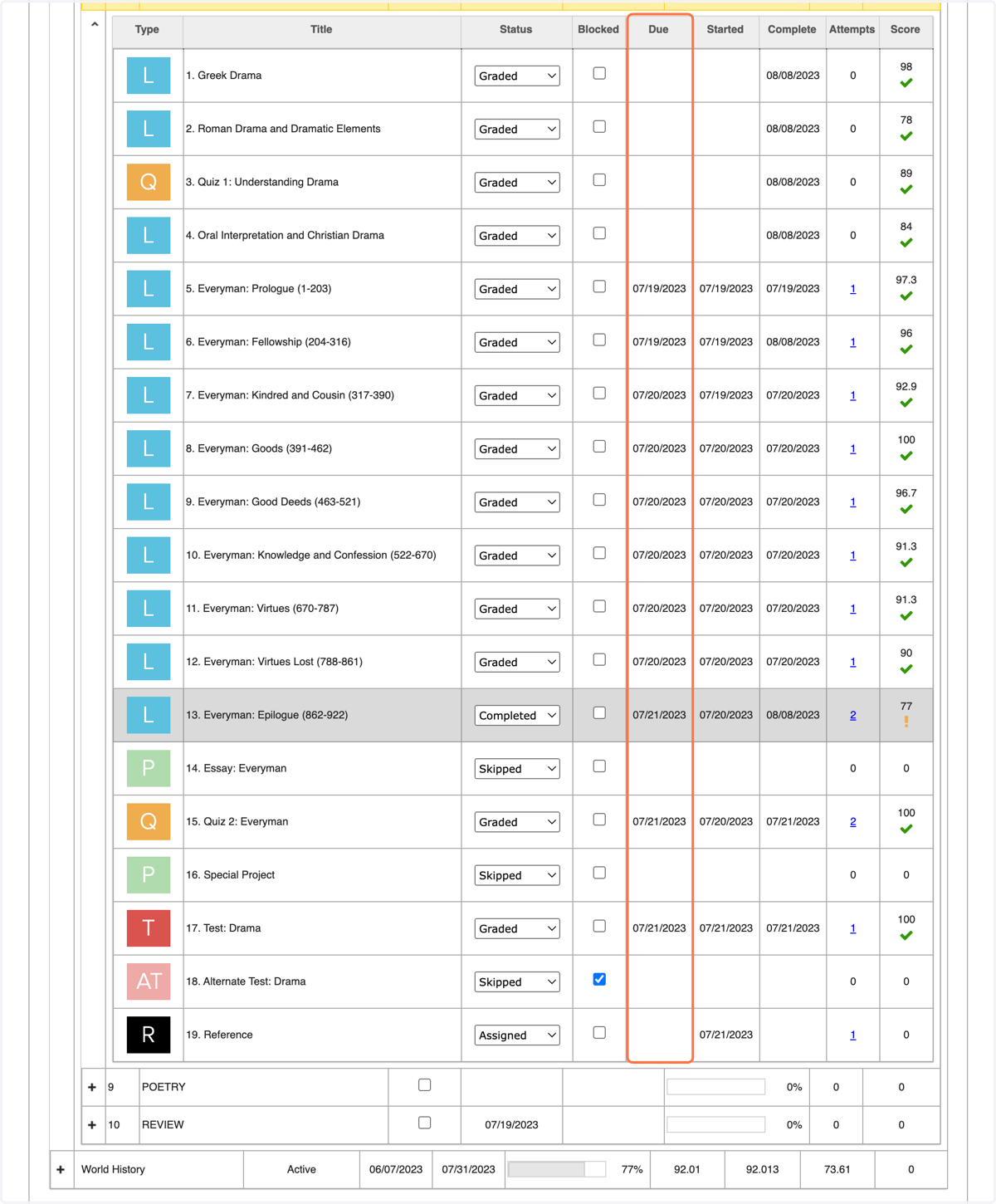Click green checkmark under Quiz 2: Everyman score
Image resolution: width=996 pixels, height=1204 pixels.
coord(906,829)
